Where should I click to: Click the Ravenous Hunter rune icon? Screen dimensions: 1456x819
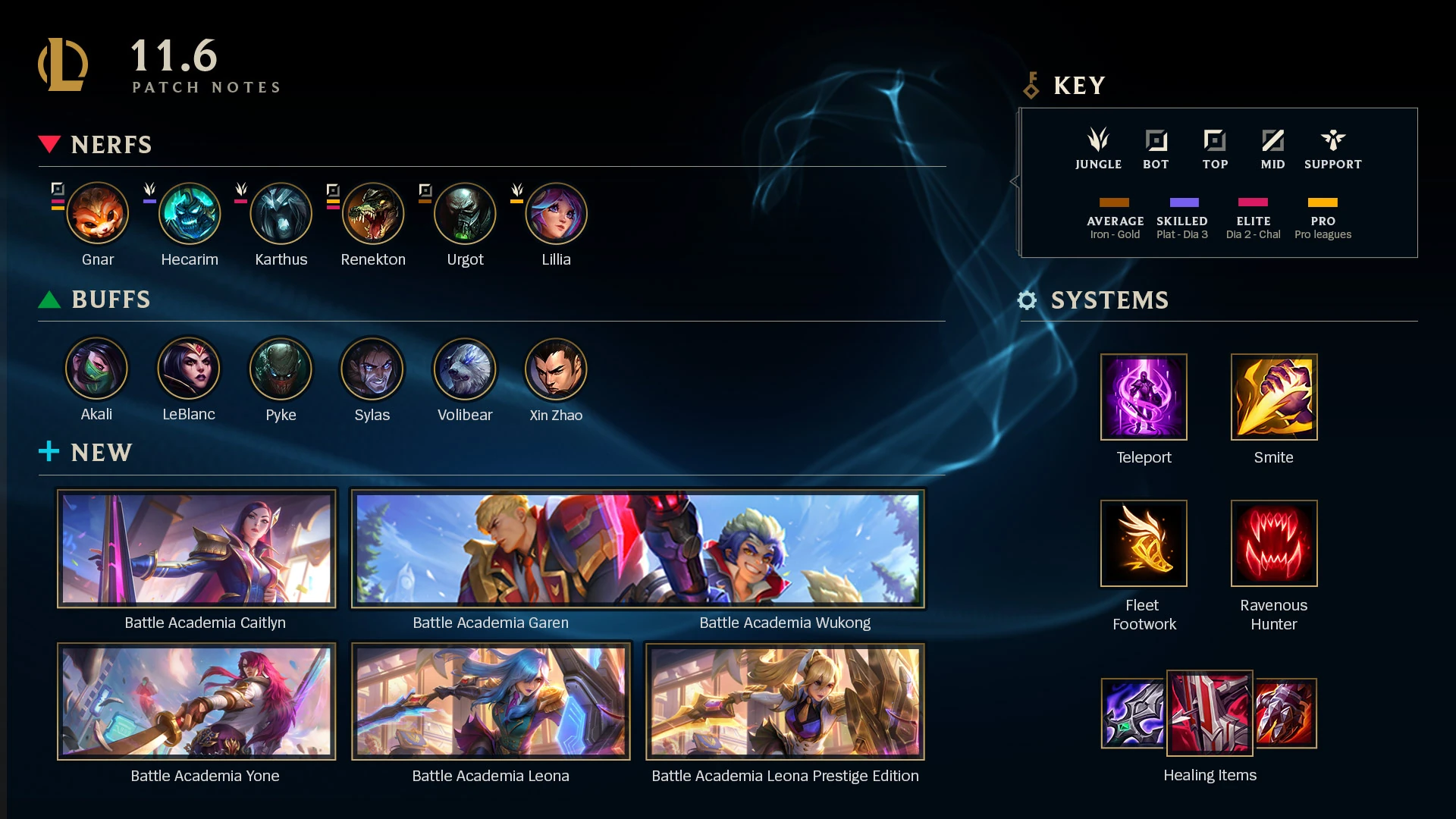pyautogui.click(x=1274, y=543)
